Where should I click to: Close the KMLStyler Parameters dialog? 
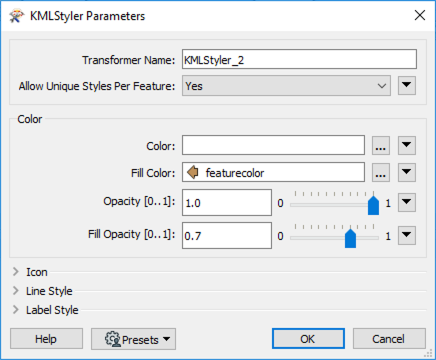420,15
